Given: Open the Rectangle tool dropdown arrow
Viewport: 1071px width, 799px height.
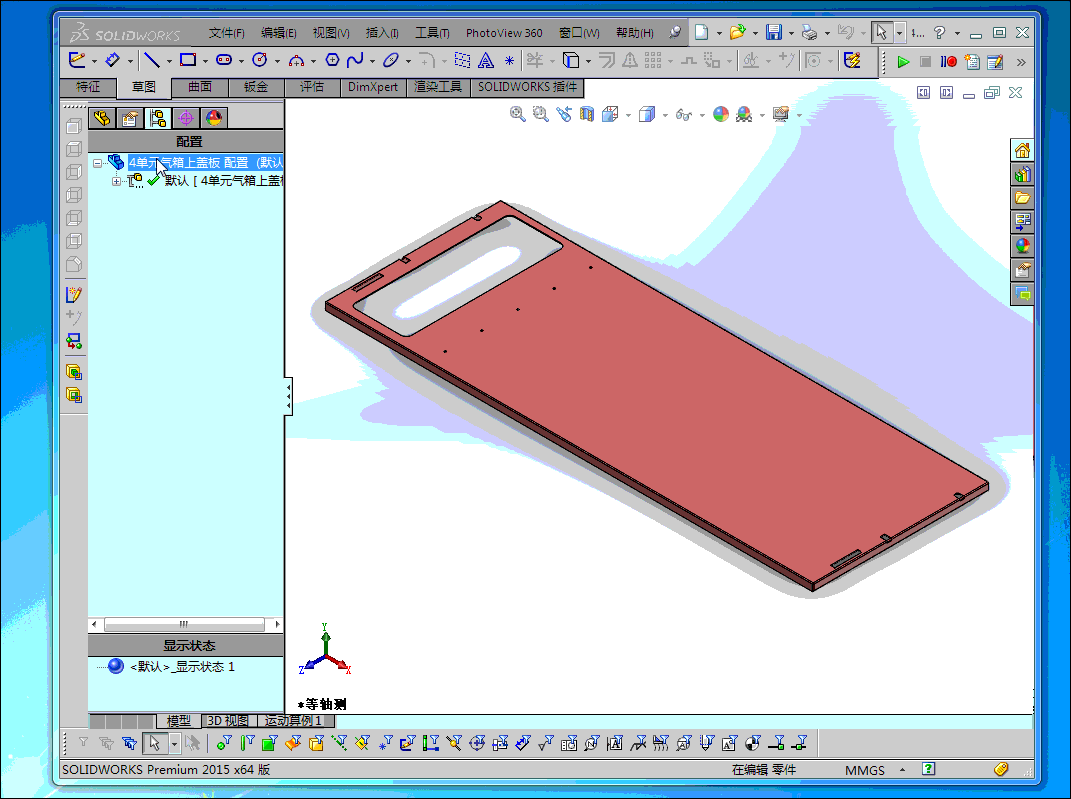Looking at the screenshot, I should [205, 61].
